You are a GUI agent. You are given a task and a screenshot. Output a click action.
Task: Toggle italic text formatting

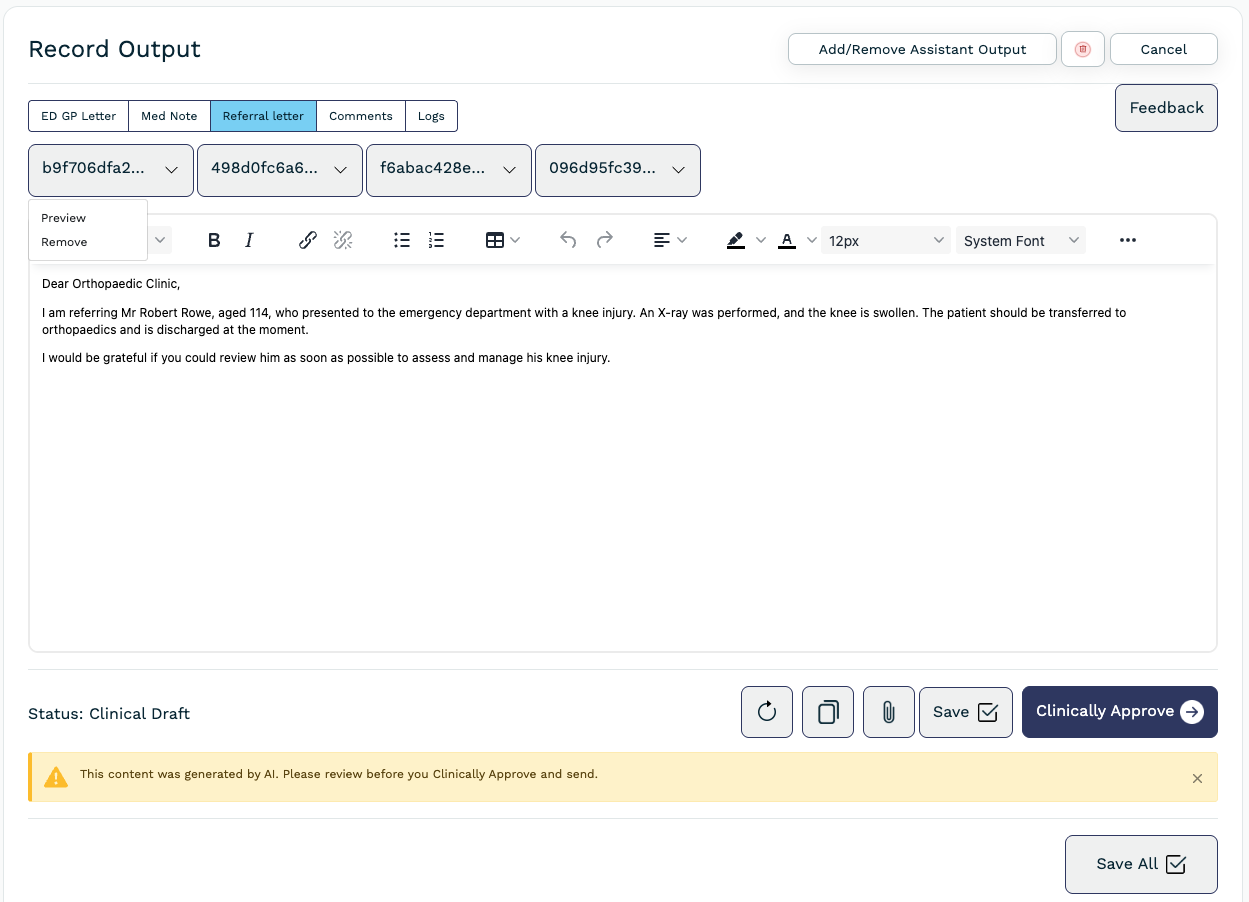(249, 240)
